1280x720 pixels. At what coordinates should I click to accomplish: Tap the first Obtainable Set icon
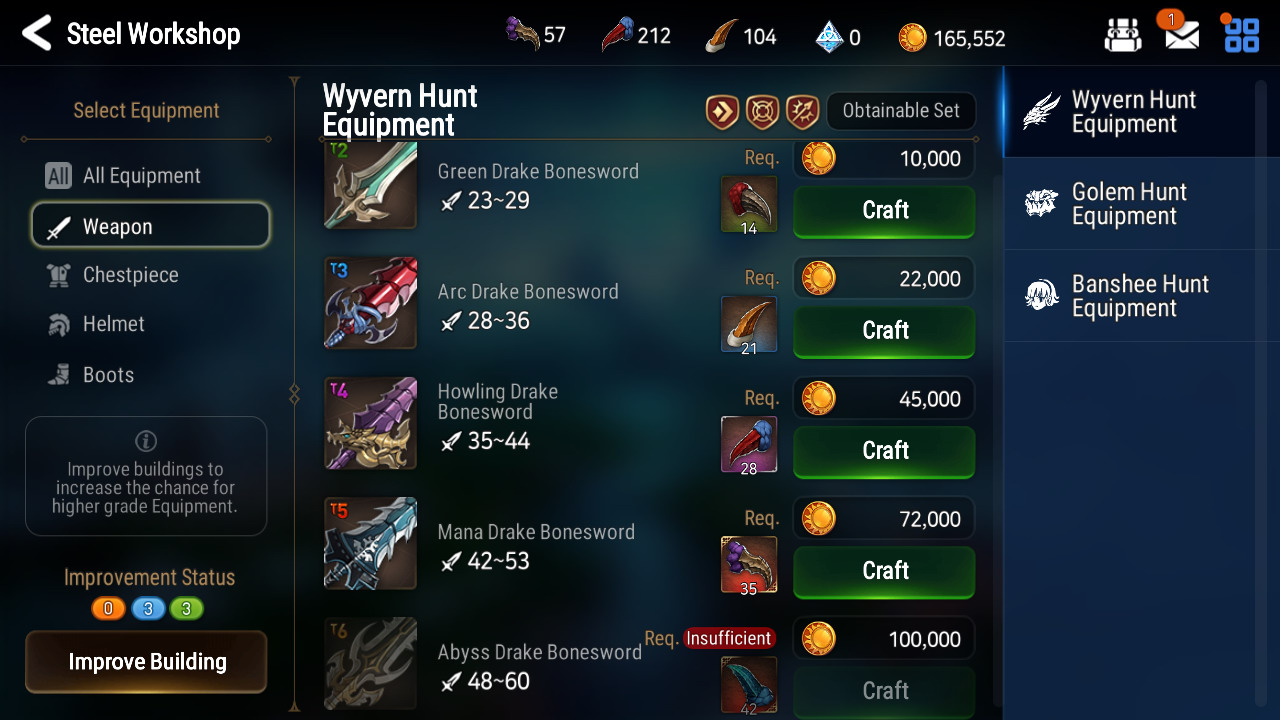722,111
